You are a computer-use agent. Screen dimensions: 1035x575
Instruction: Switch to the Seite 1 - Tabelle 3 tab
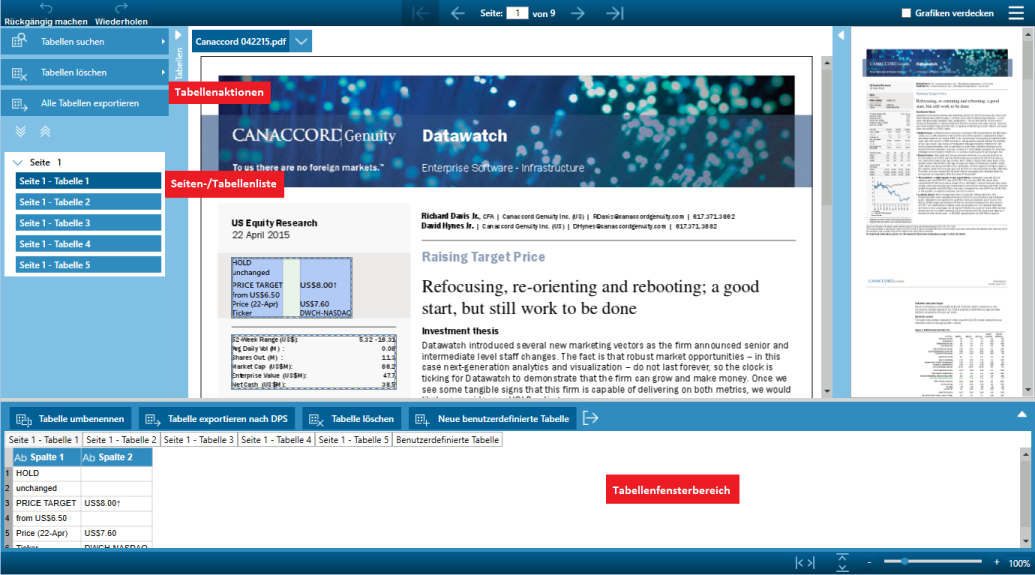[x=198, y=439]
